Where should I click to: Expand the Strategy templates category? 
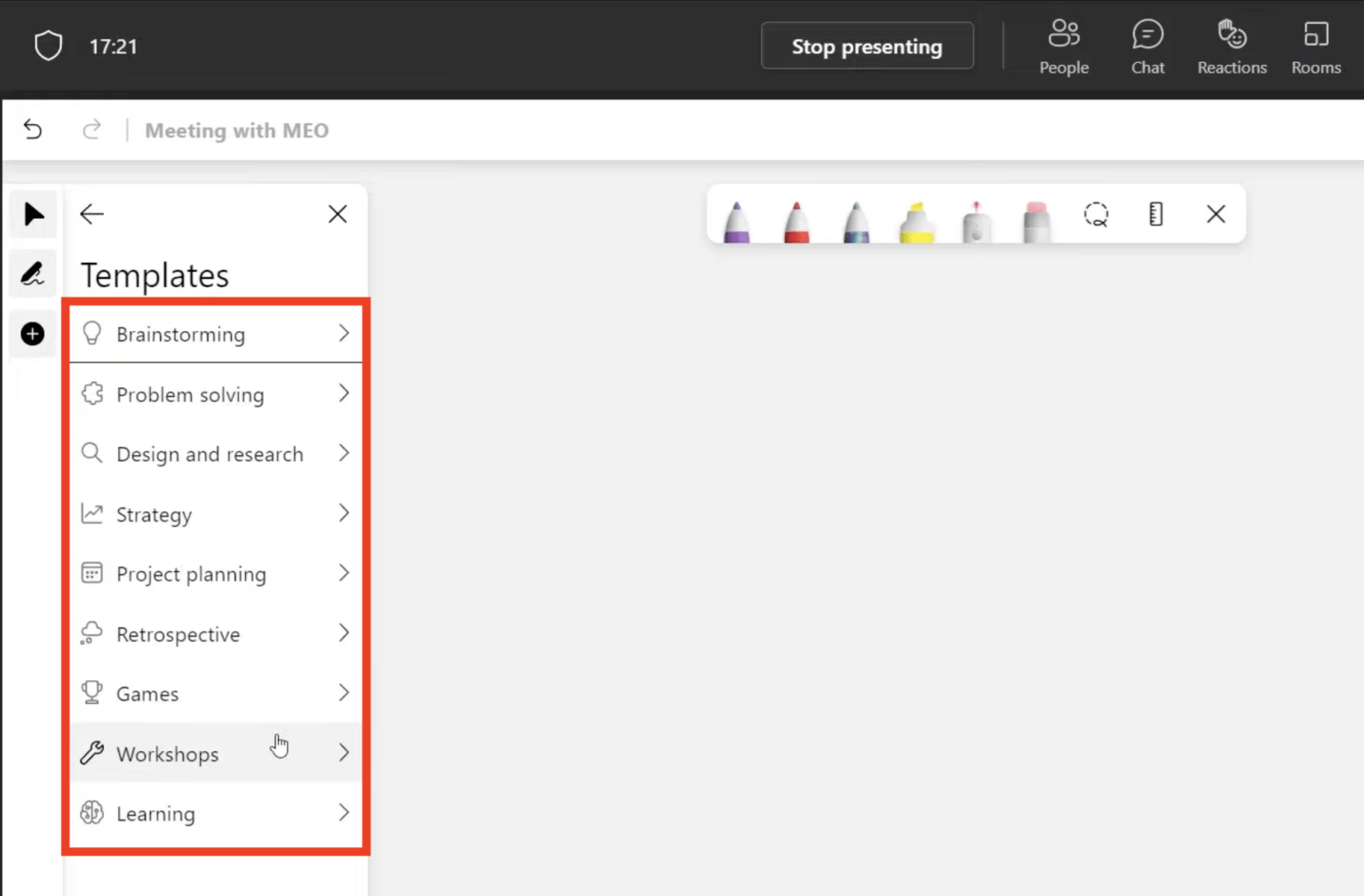(216, 514)
